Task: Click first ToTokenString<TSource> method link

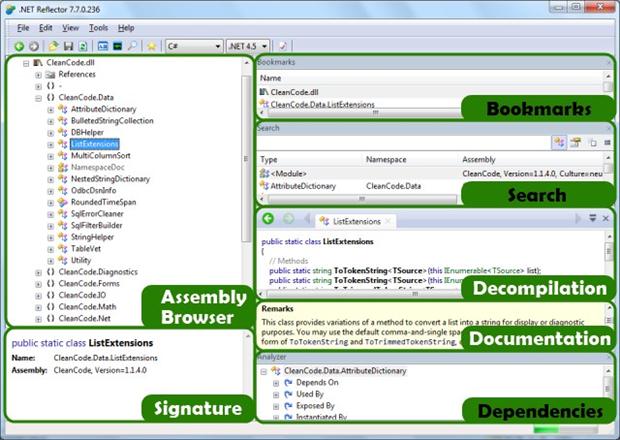Action: pyautogui.click(x=380, y=271)
